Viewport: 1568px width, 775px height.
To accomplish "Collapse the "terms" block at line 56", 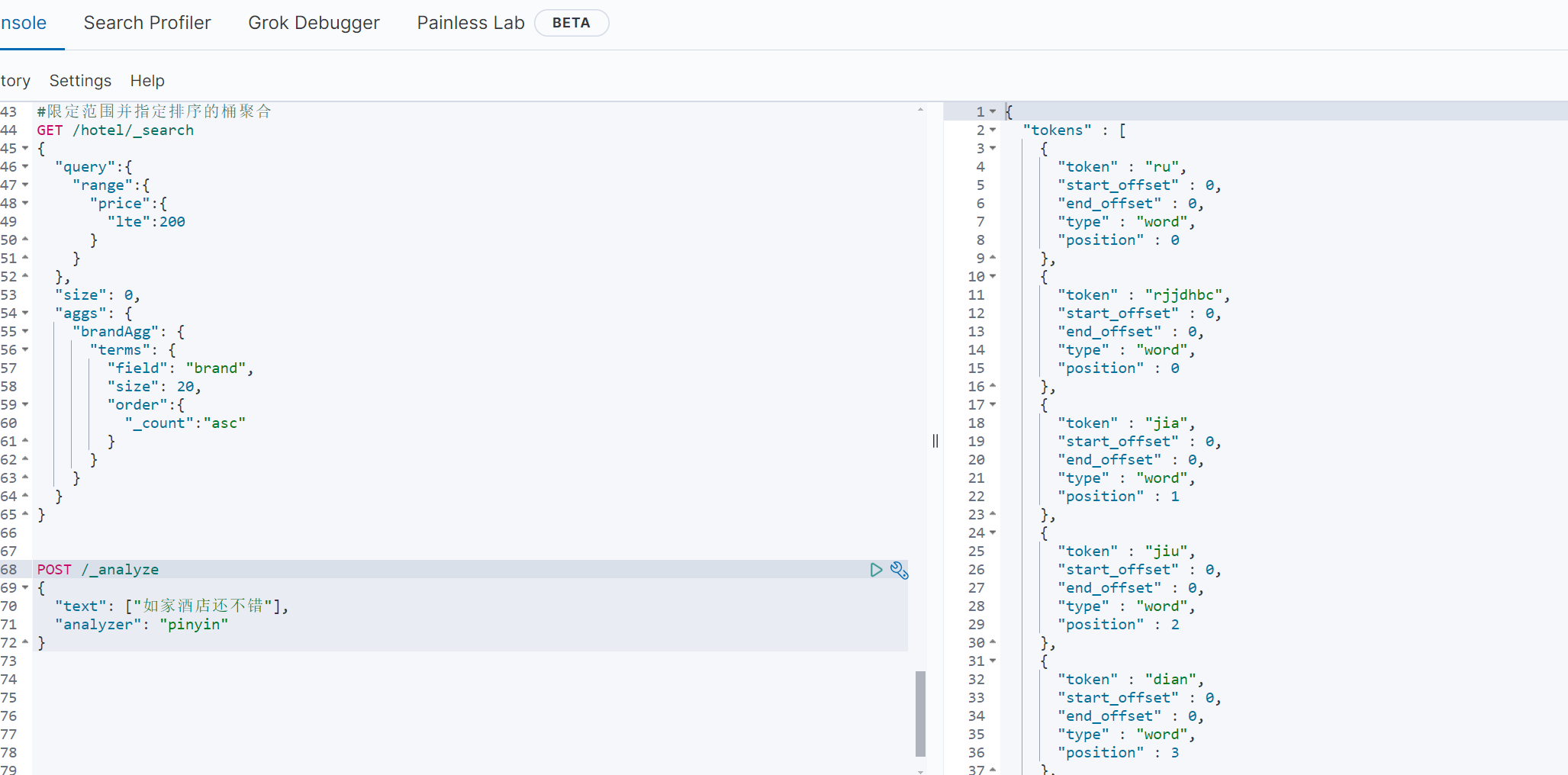I will [25, 350].
